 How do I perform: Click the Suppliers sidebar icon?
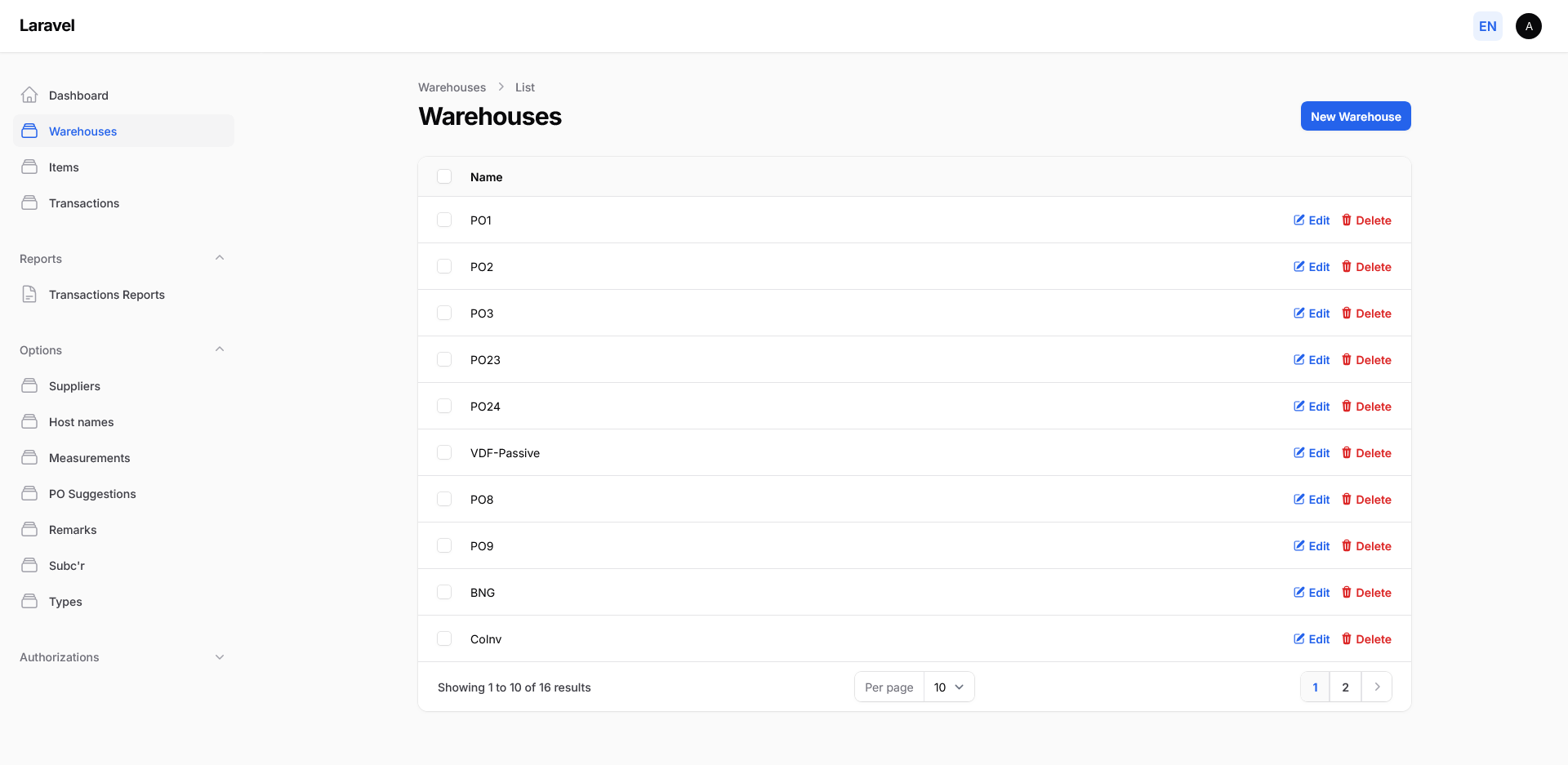click(29, 386)
